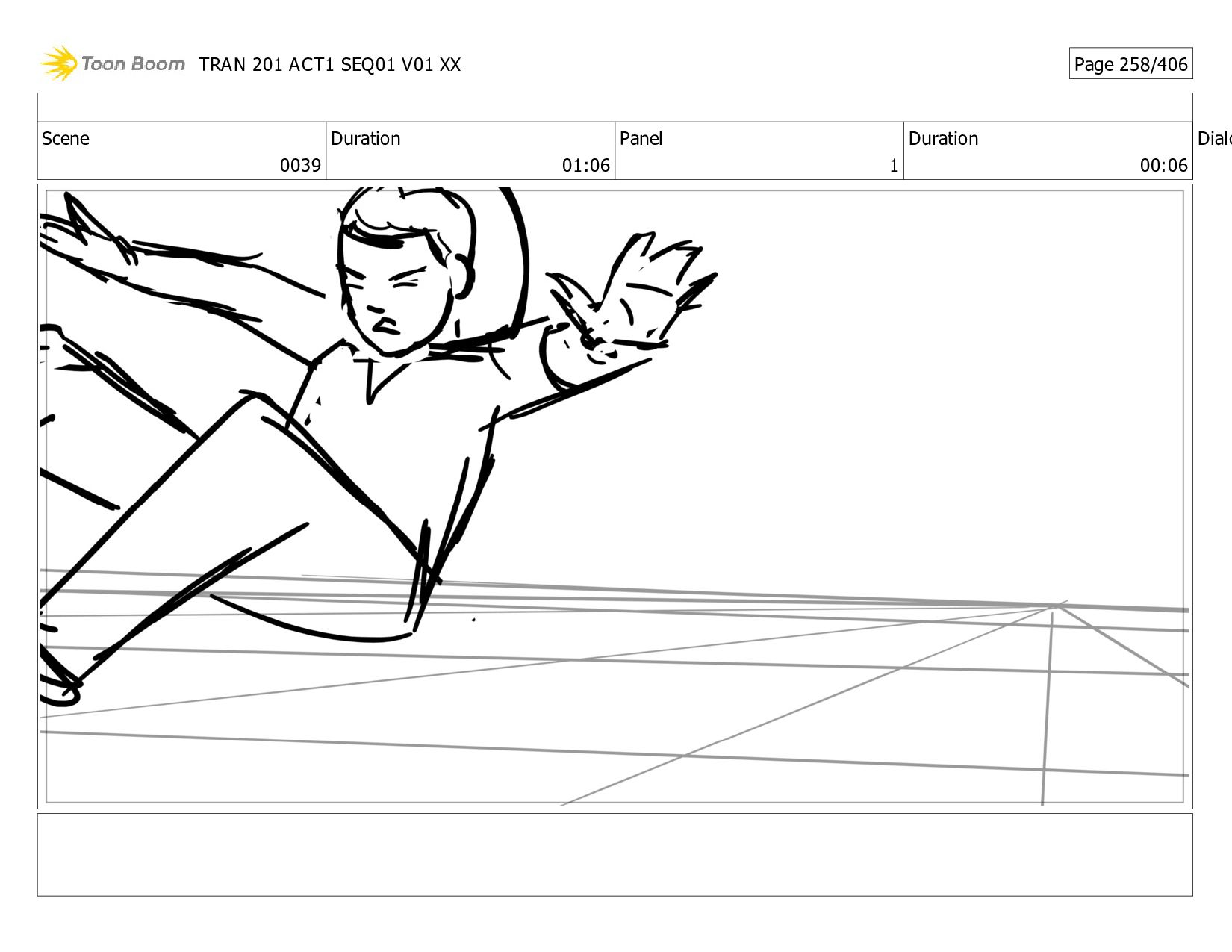This screenshot has width=1232, height=952.
Task: Select the scene number 0039
Action: click(300, 165)
